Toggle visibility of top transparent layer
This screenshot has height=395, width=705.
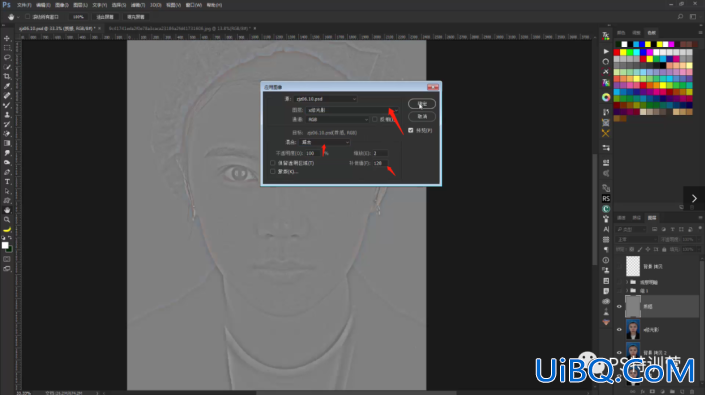pos(619,266)
